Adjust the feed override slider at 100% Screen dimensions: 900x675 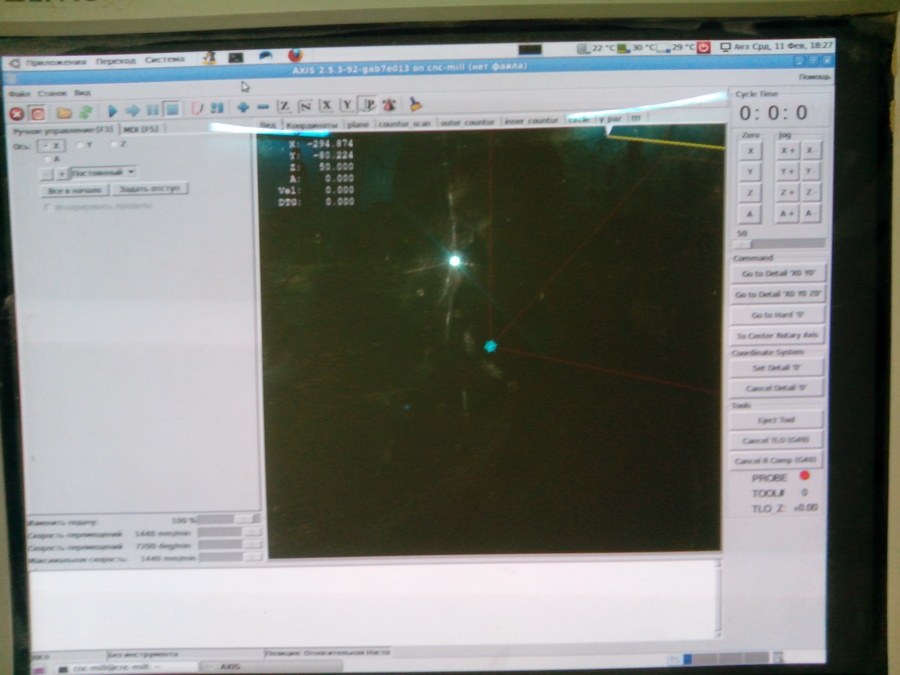(x=230, y=519)
